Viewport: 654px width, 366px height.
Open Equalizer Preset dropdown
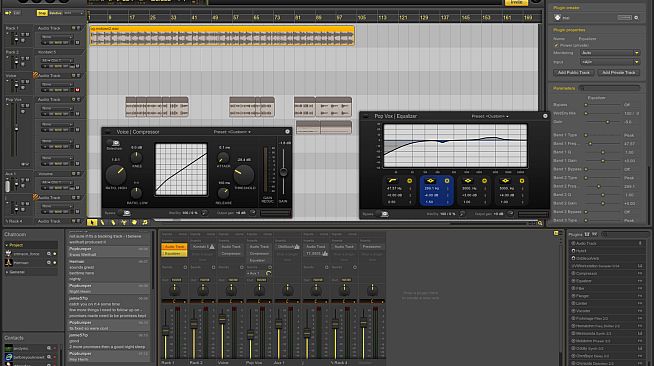pyautogui.click(x=490, y=116)
